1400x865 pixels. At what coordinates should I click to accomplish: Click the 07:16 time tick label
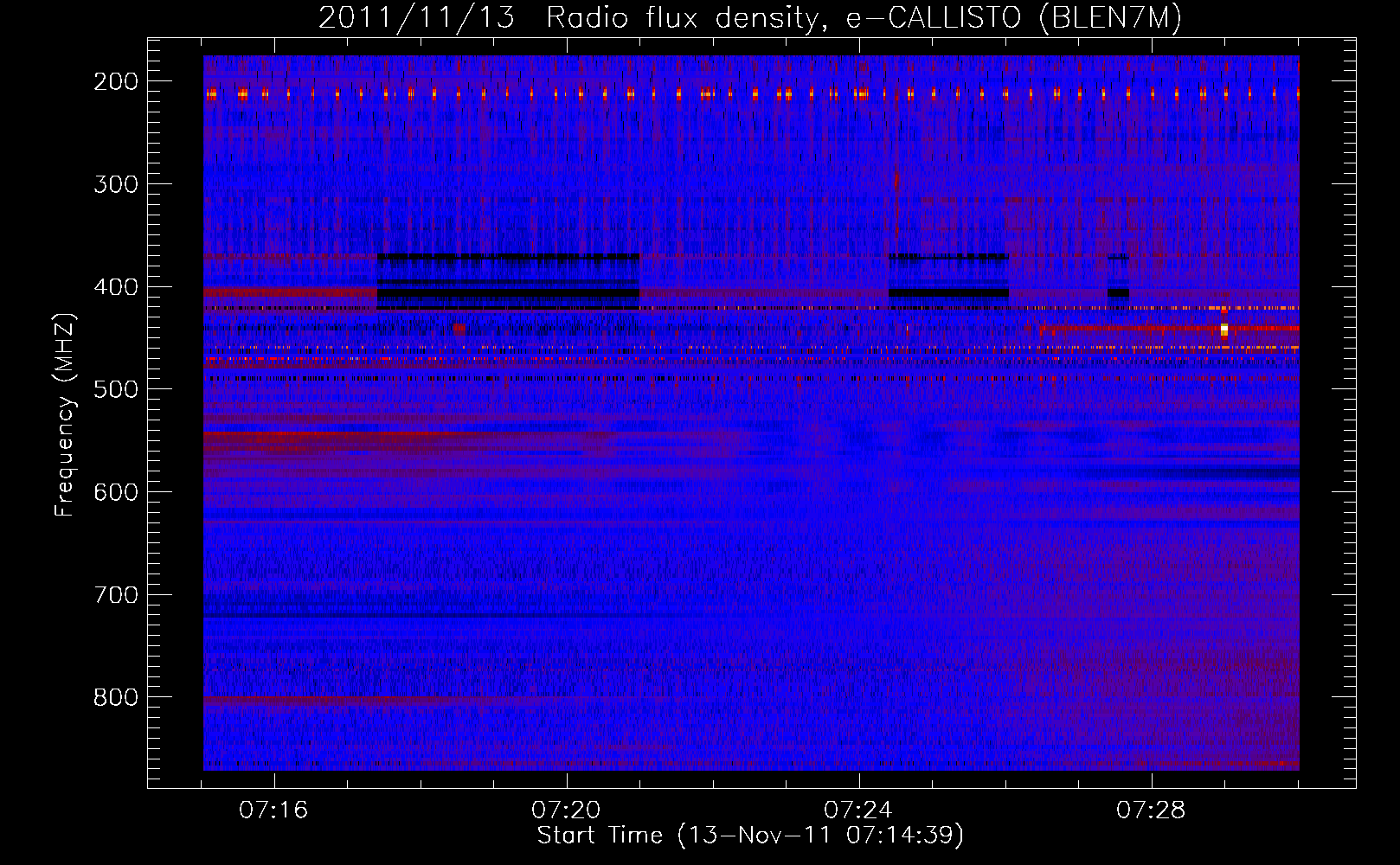pyautogui.click(x=274, y=811)
